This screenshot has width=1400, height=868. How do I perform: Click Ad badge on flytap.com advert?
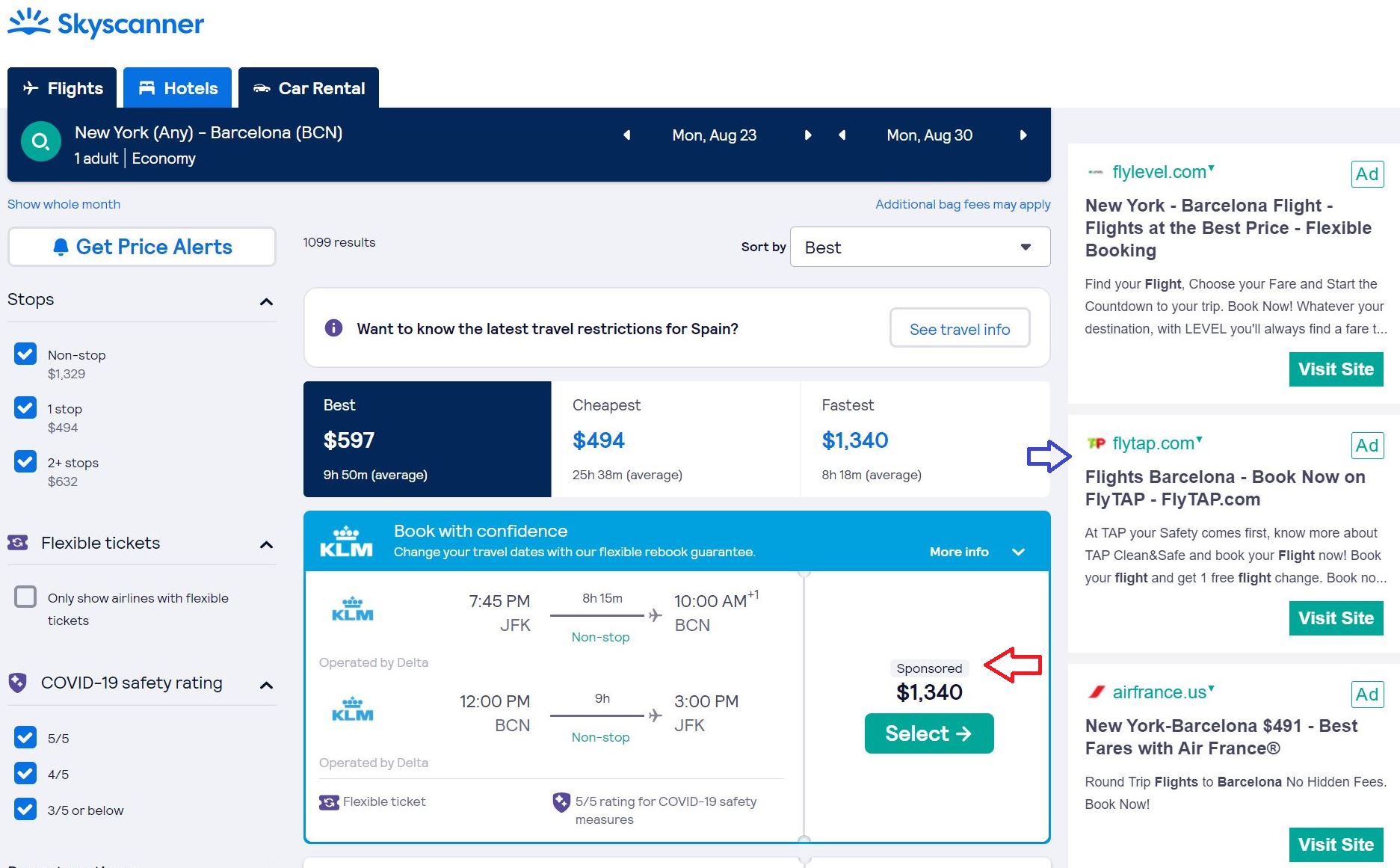(x=1367, y=446)
